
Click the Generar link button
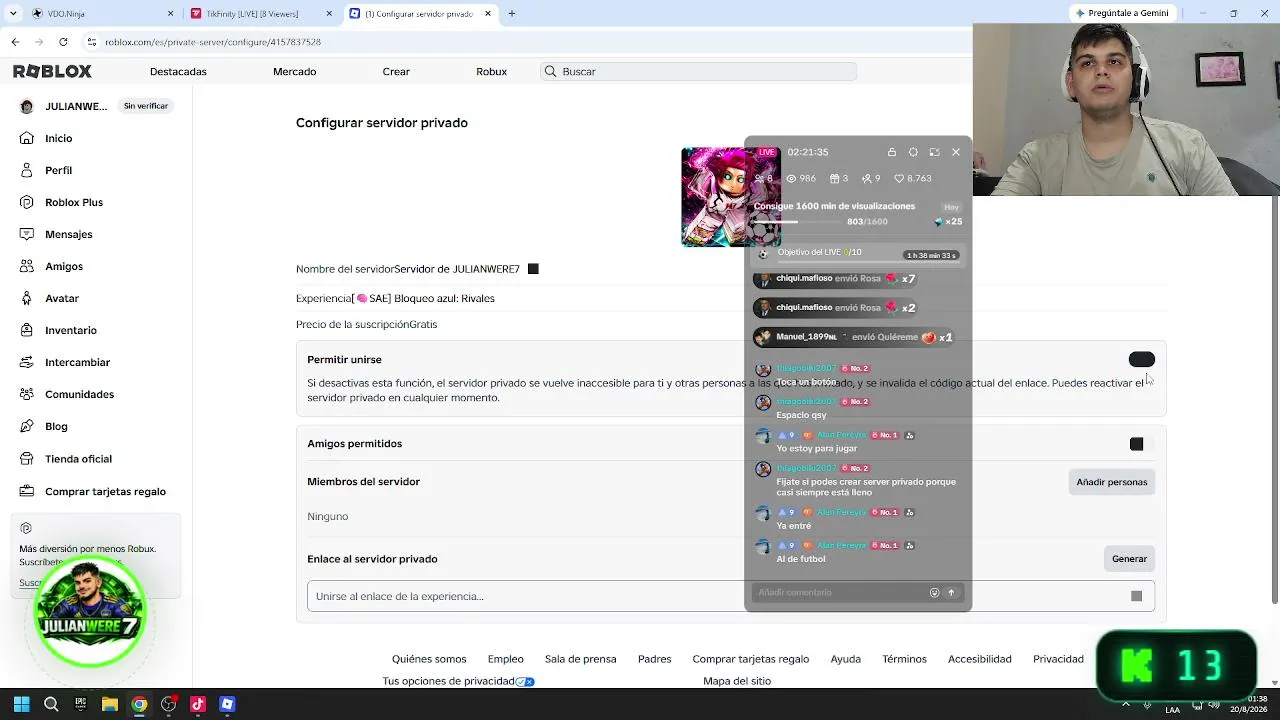tap(1130, 559)
